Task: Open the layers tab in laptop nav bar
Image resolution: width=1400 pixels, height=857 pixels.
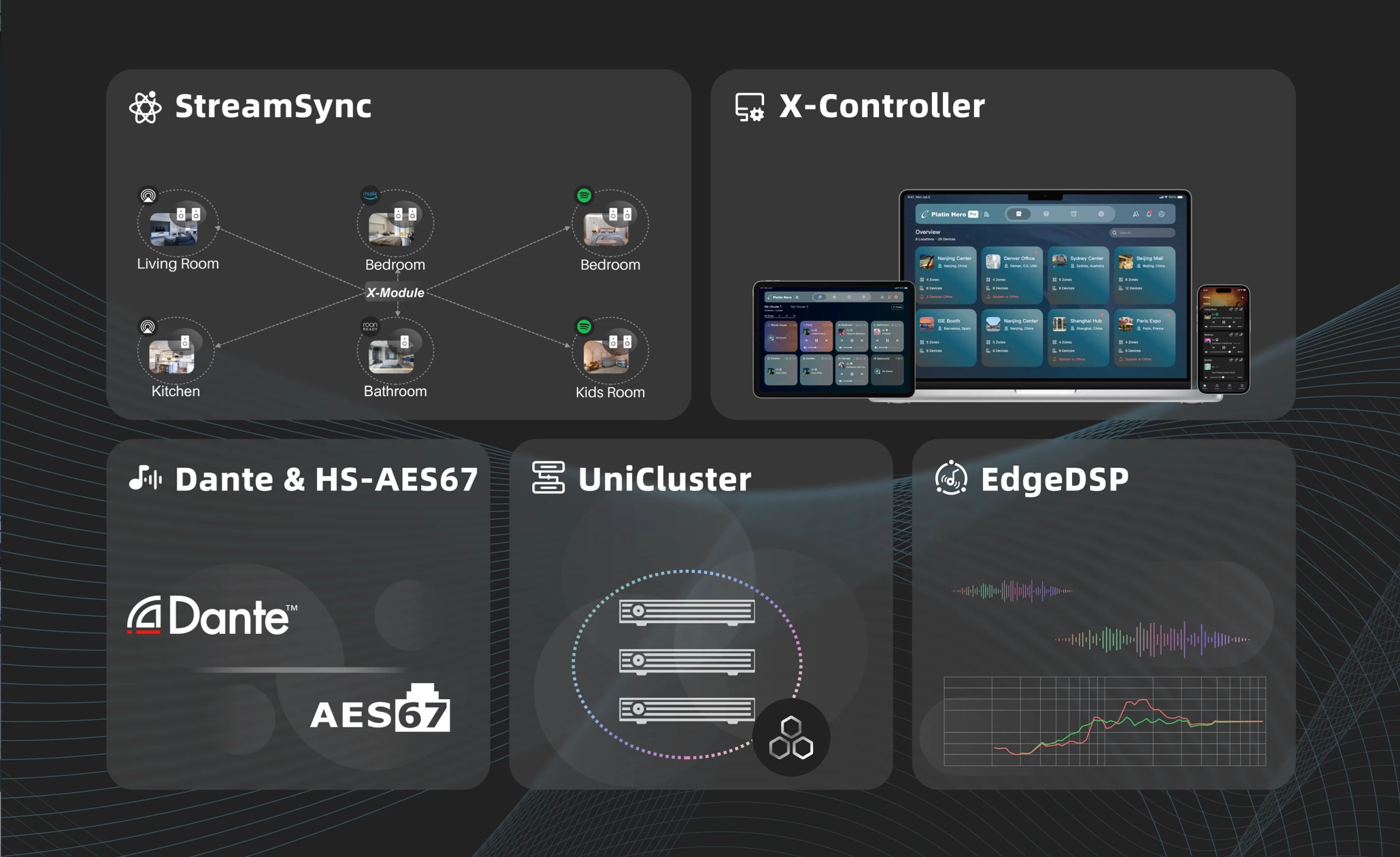Action: (1046, 214)
